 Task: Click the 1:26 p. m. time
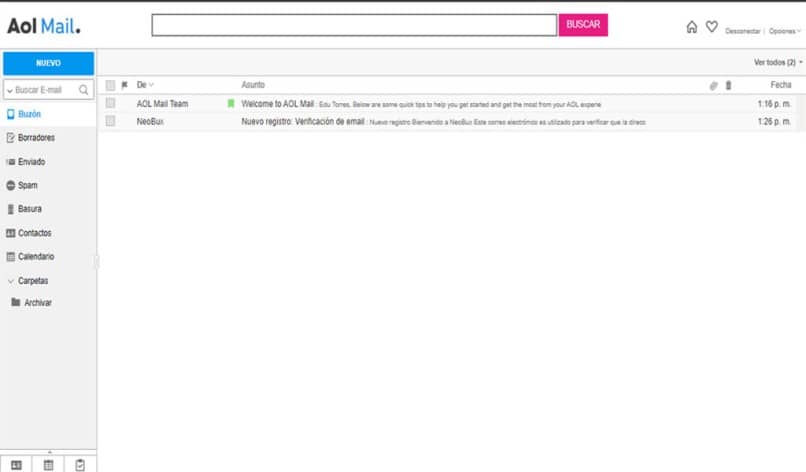(774, 121)
